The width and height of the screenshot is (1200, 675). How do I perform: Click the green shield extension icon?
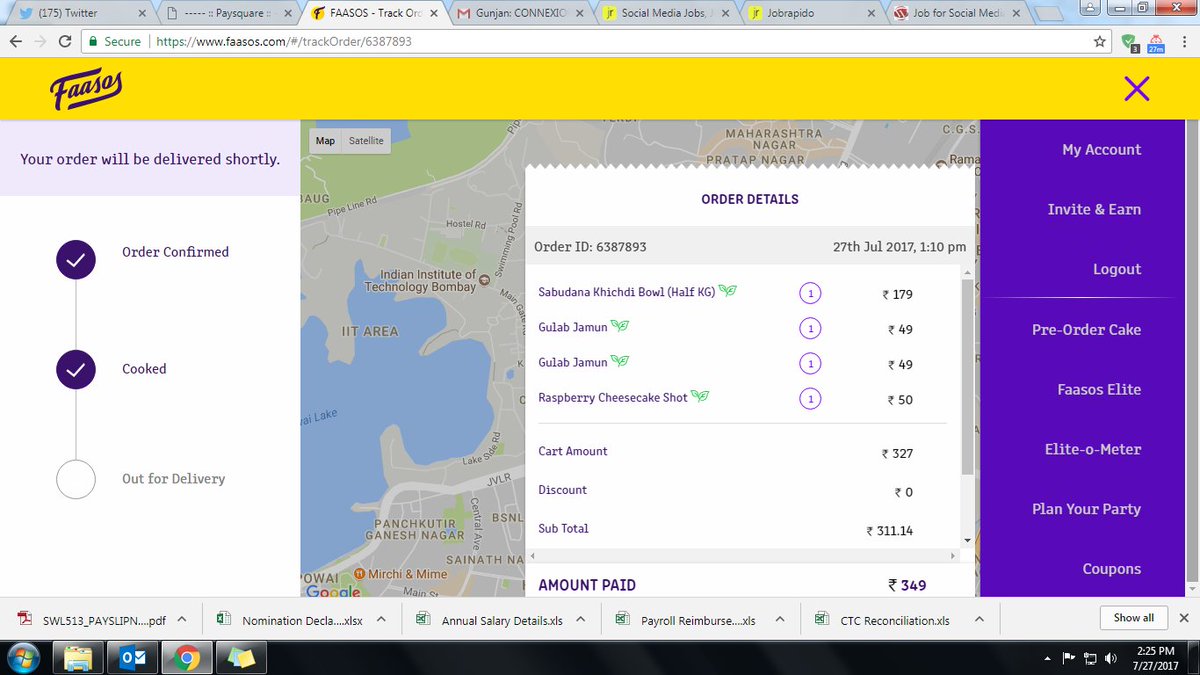point(1129,42)
